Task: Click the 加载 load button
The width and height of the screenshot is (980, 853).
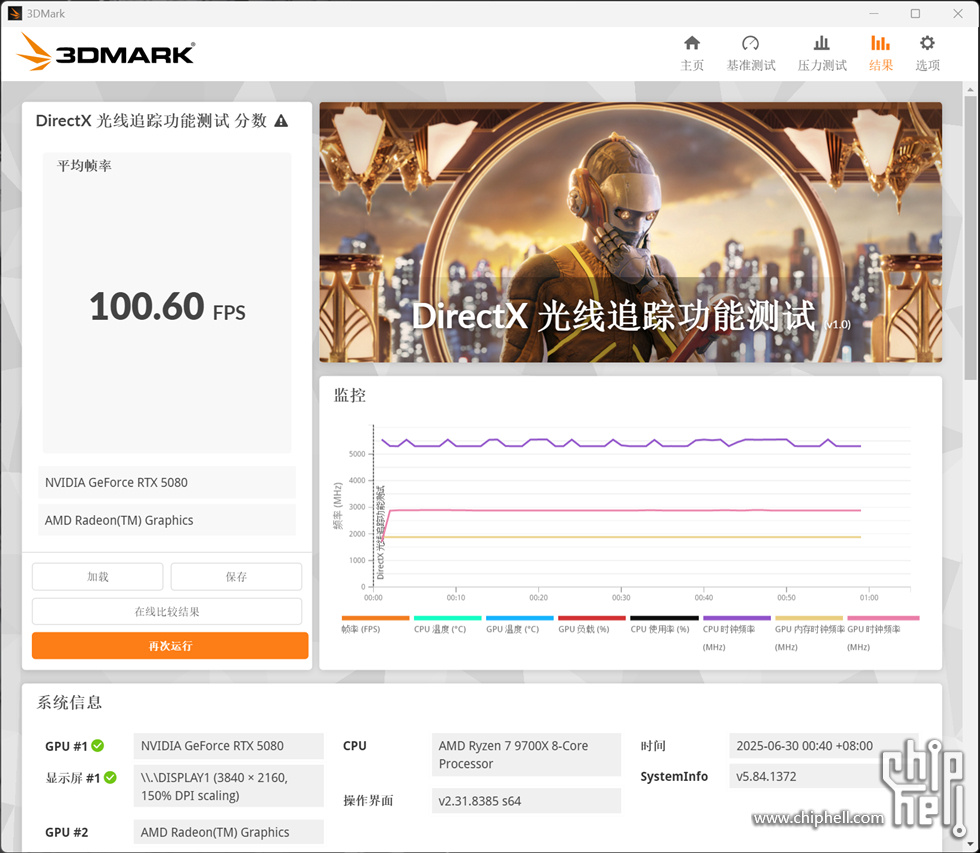Action: tap(98, 577)
